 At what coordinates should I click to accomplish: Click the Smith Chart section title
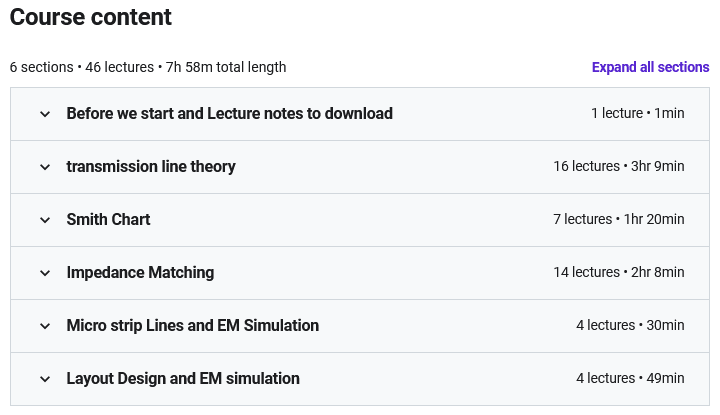click(108, 219)
